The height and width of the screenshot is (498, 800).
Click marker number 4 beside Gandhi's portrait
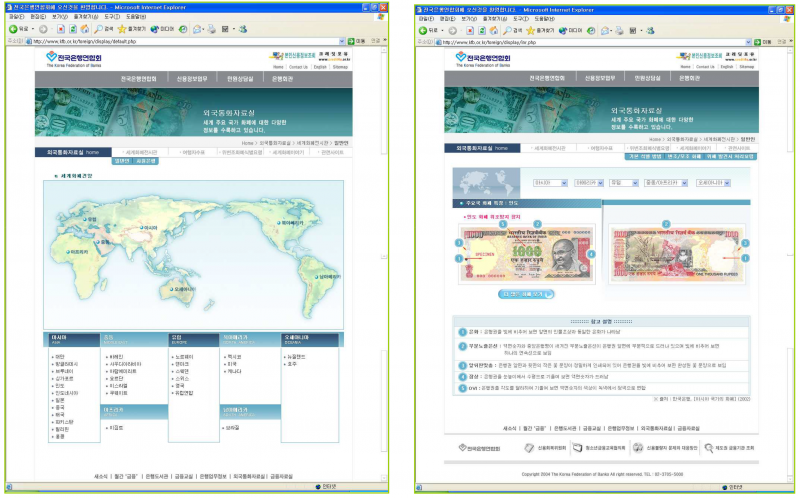coord(591,254)
